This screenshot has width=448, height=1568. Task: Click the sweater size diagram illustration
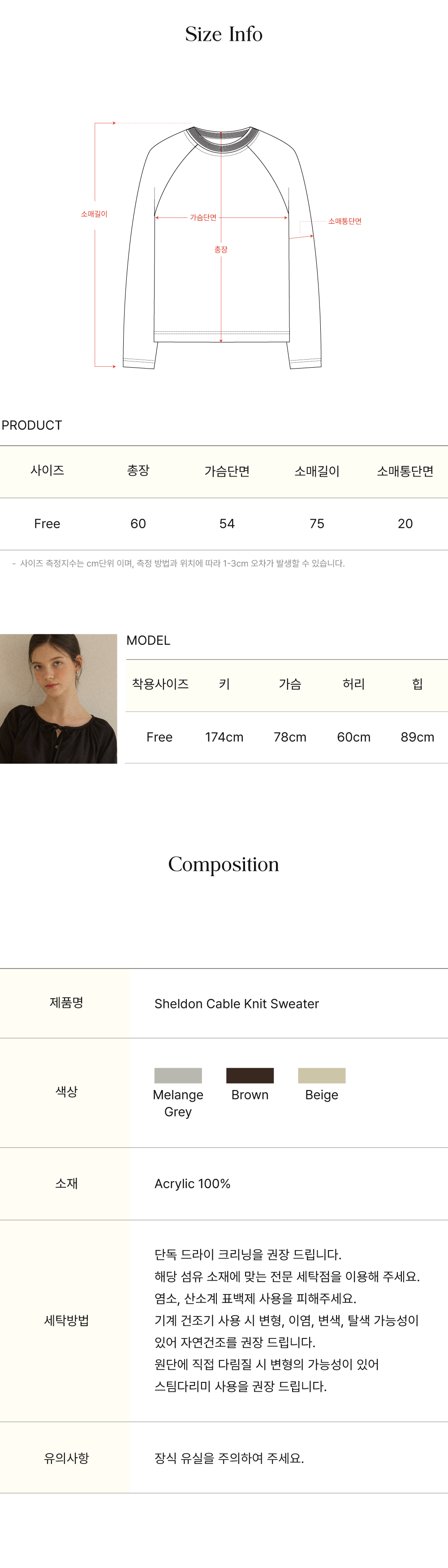click(x=222, y=247)
